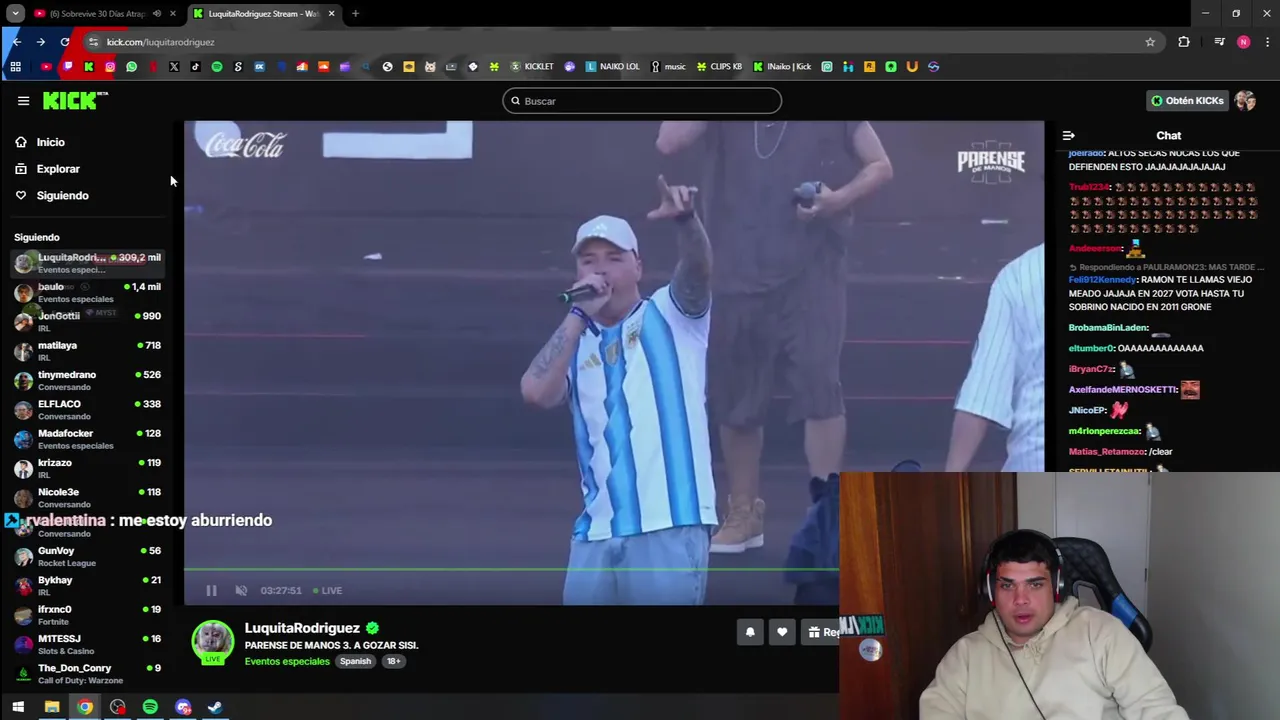This screenshot has width=1280, height=720.
Task: Open Madafocker channel in the sidebar
Action: (88, 439)
